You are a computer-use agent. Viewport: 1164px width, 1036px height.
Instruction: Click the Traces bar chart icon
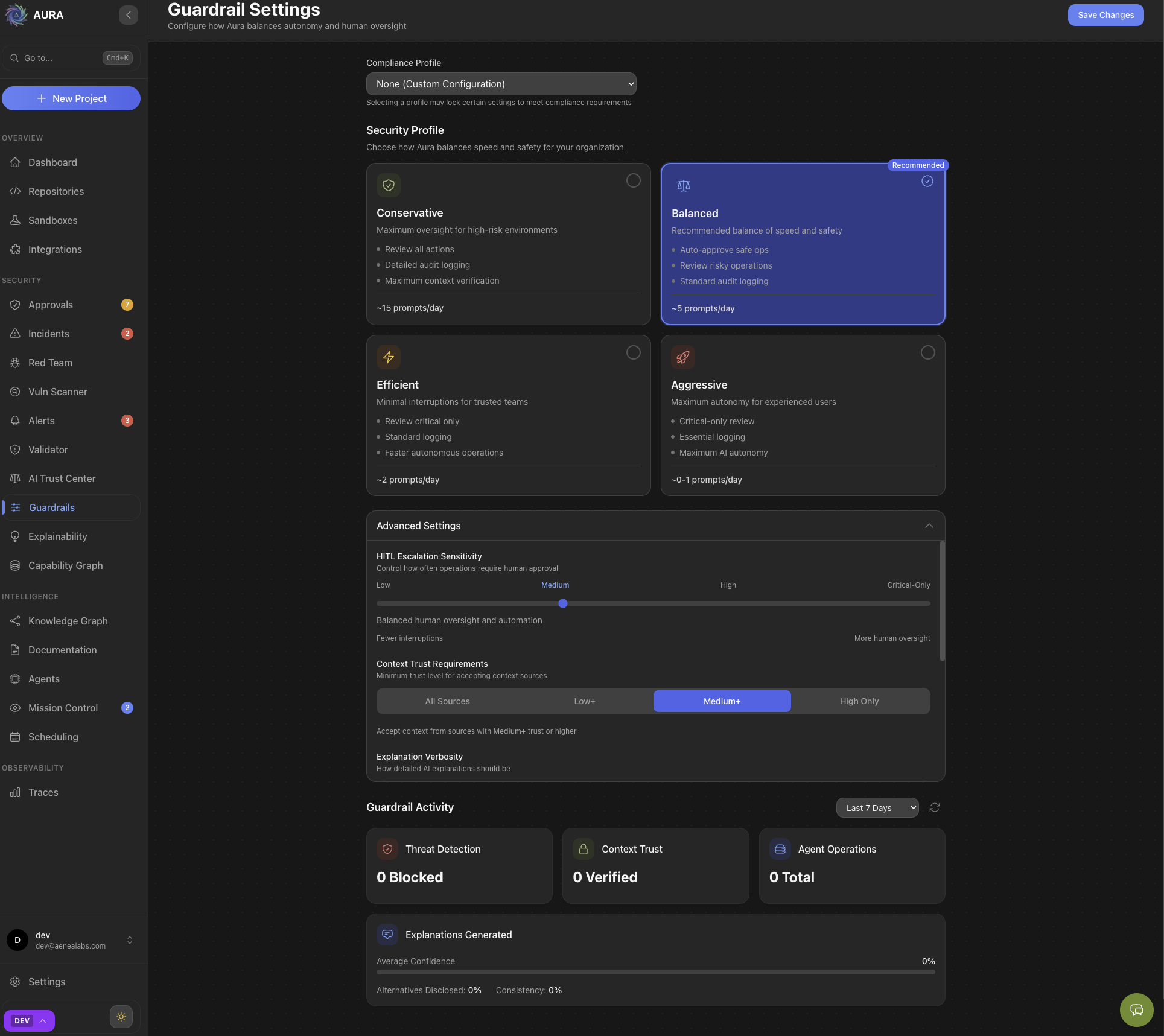click(15, 792)
